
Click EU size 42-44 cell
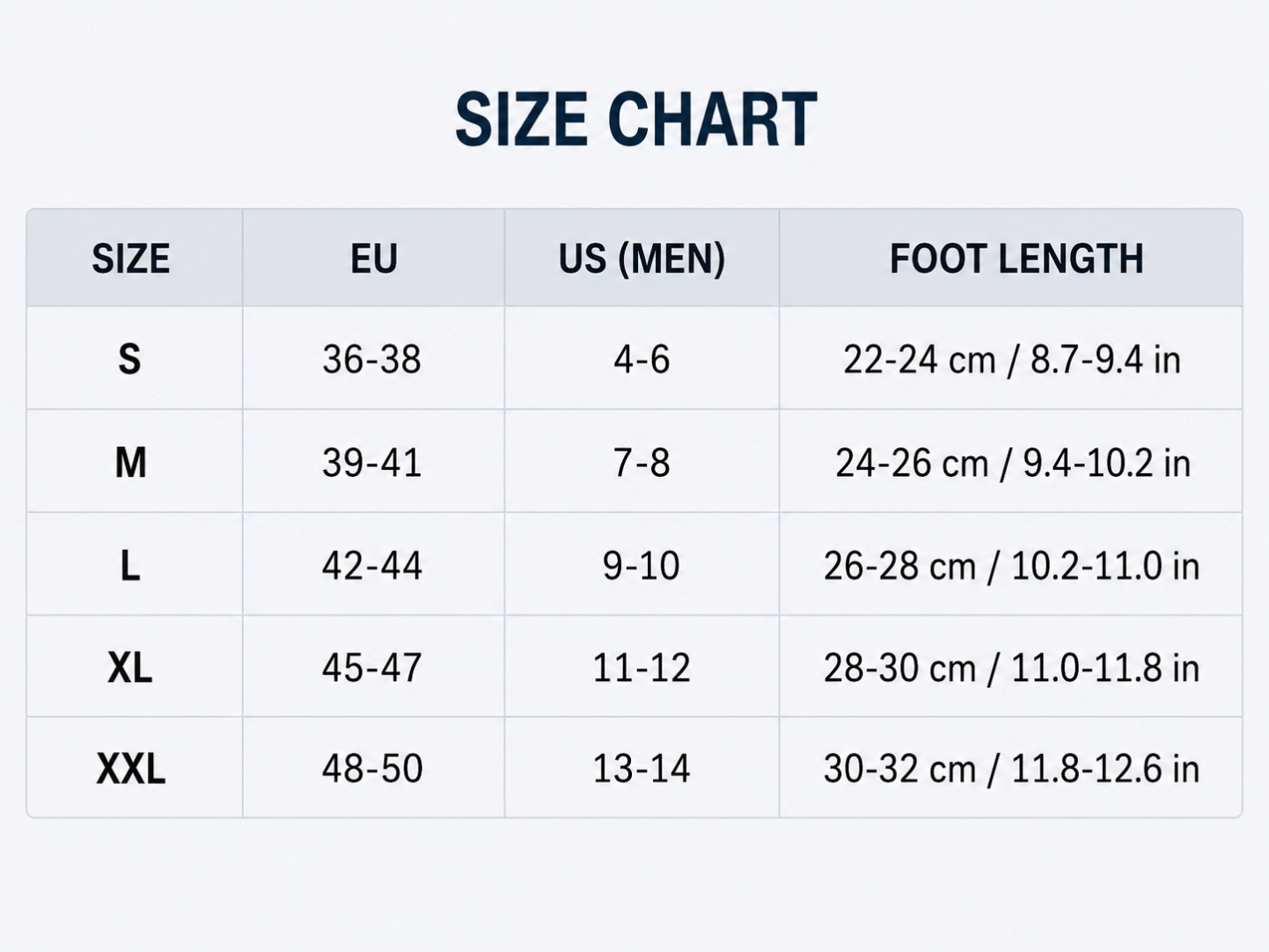[371, 565]
